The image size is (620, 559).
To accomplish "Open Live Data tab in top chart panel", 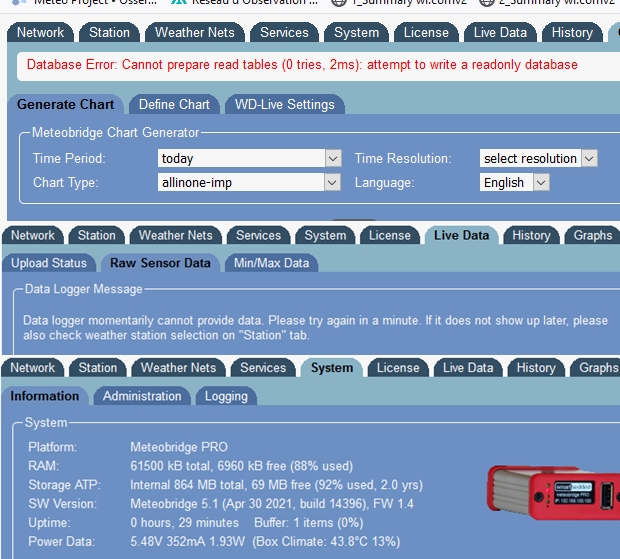I will [500, 32].
